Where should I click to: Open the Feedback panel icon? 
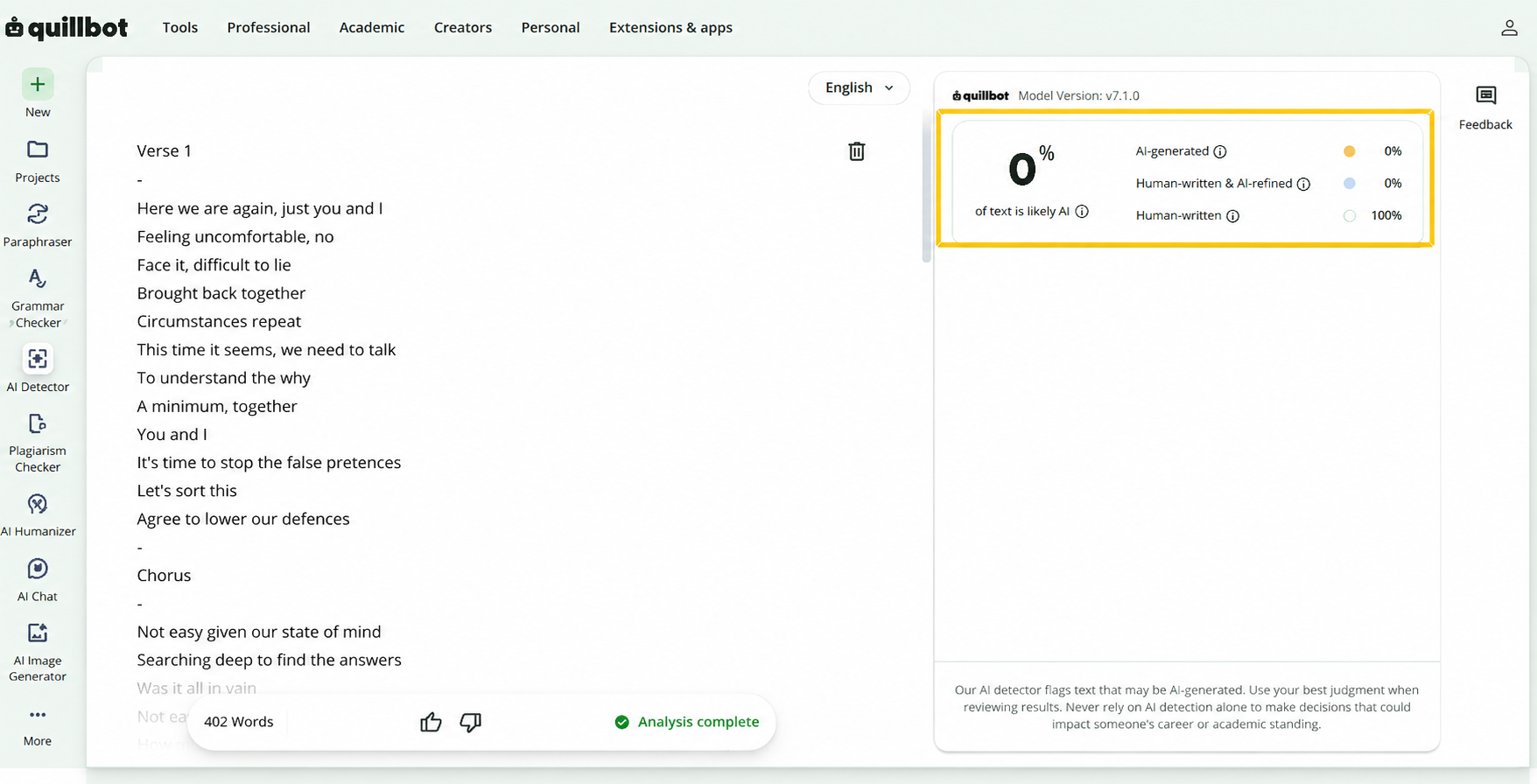pos(1485,95)
